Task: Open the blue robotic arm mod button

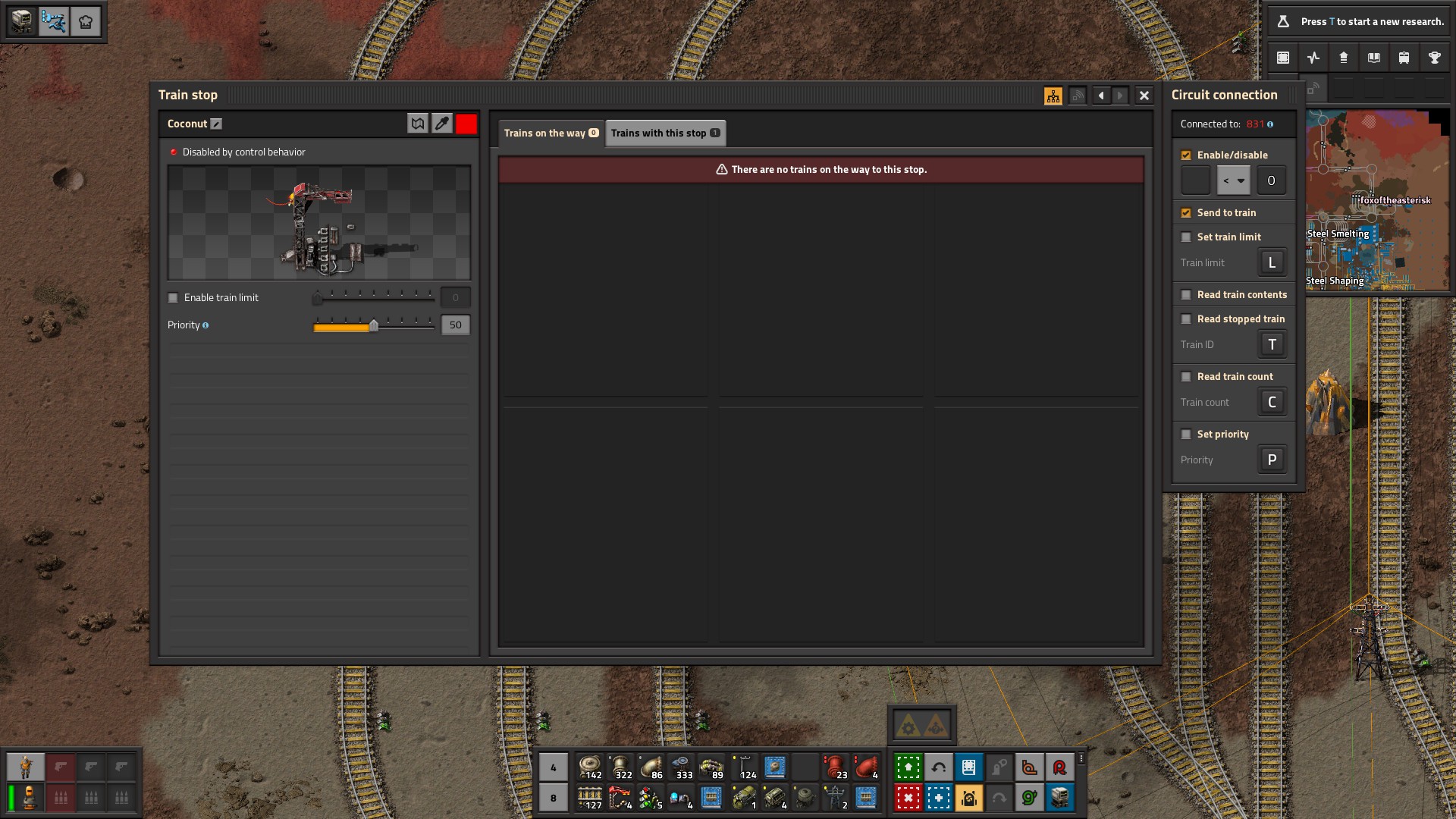Action: 54,21
